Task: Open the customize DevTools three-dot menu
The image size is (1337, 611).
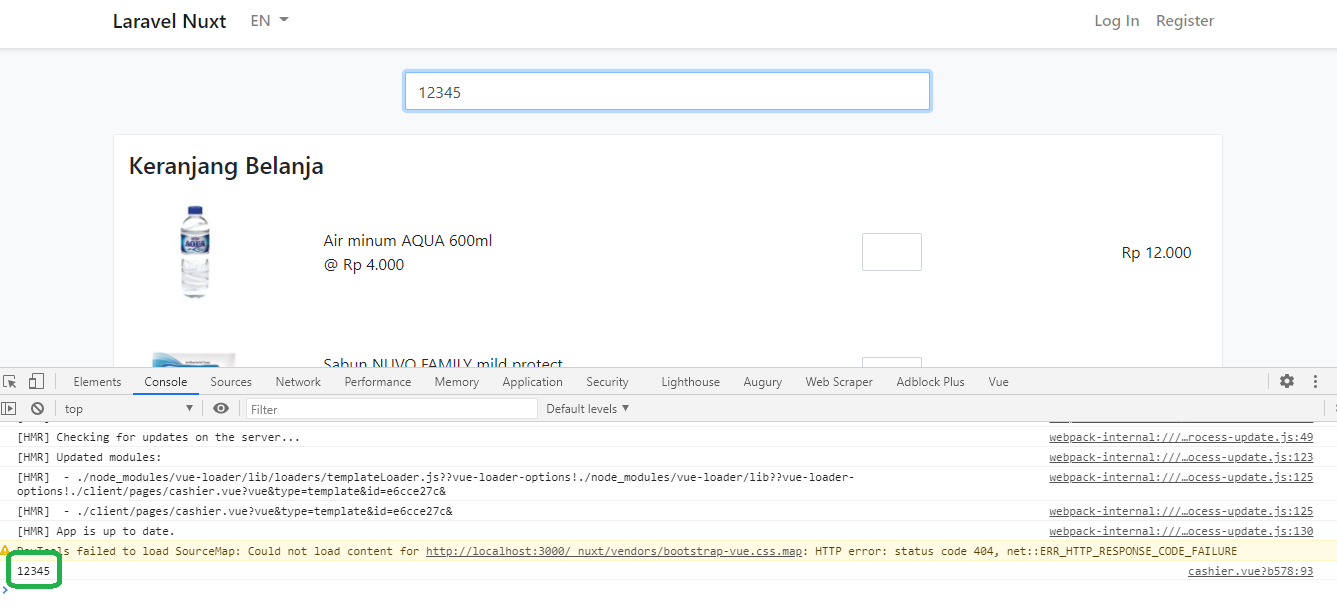Action: click(1315, 381)
